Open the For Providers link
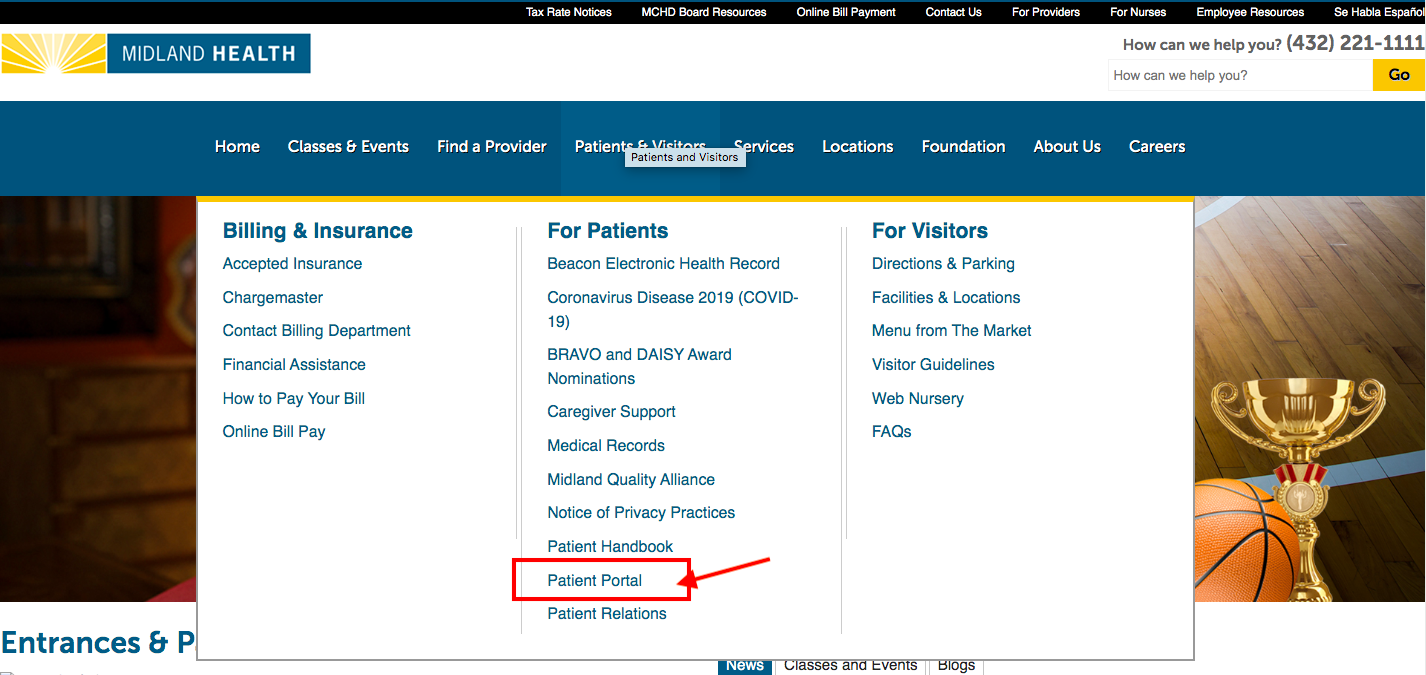Screen dimensions: 1426x675 pyautogui.click(x=1046, y=12)
